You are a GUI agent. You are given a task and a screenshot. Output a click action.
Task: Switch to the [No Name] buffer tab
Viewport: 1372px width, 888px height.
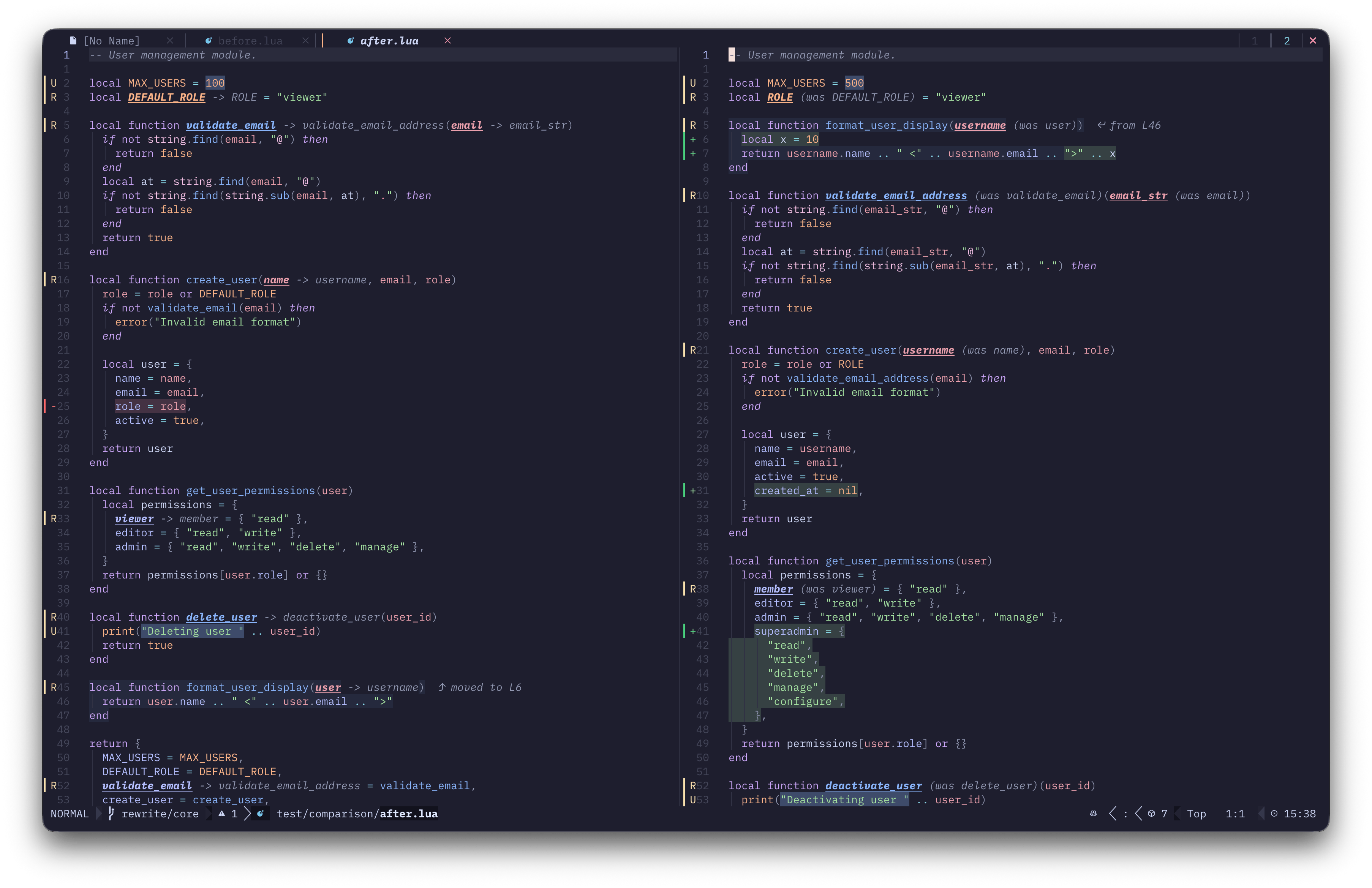pyautogui.click(x=112, y=41)
